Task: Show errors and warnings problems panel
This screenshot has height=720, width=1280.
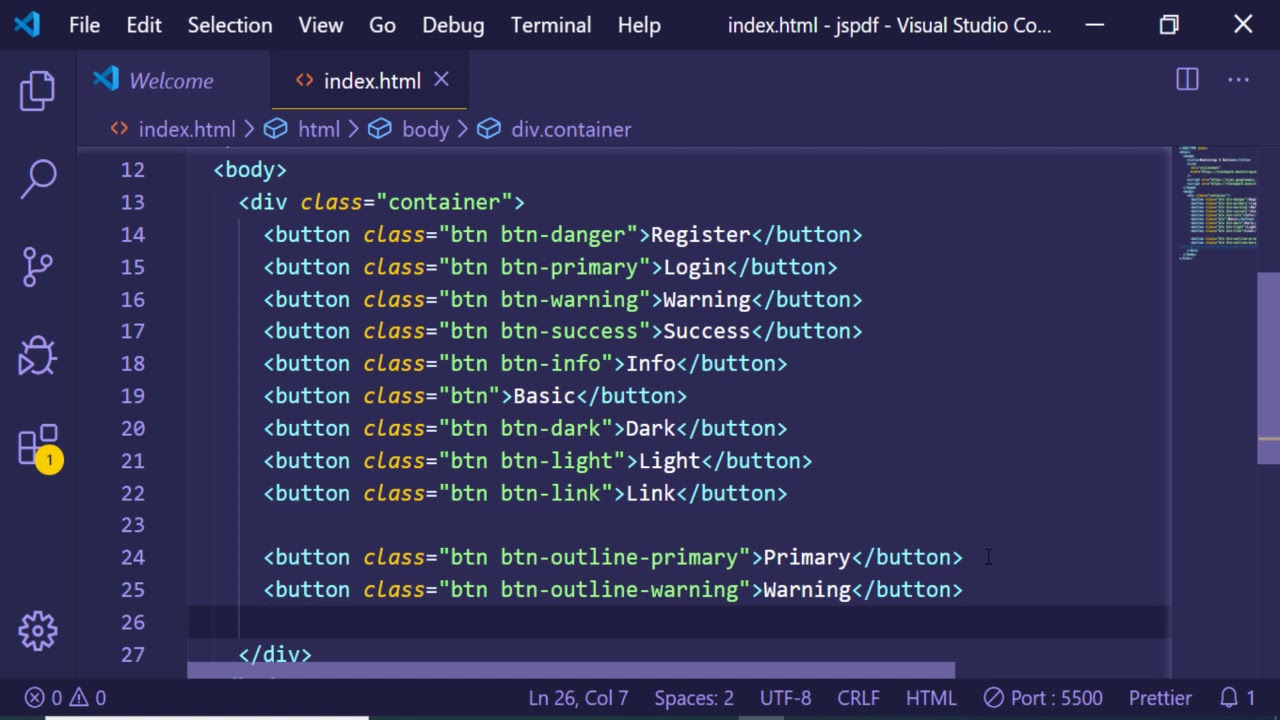Action: pyautogui.click(x=66, y=698)
